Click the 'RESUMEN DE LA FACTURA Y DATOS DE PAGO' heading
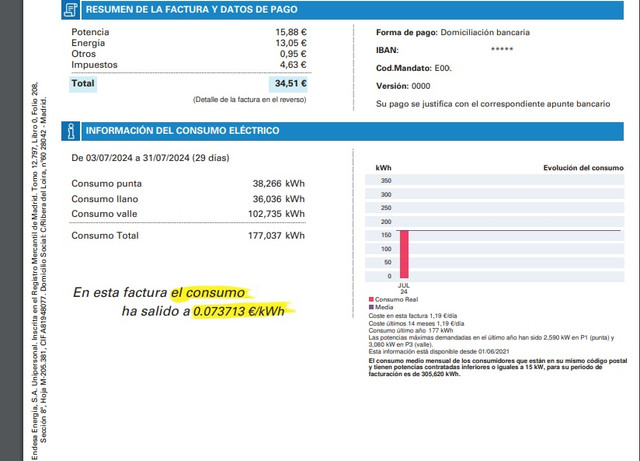Image resolution: width=640 pixels, height=461 pixels. pos(191,9)
